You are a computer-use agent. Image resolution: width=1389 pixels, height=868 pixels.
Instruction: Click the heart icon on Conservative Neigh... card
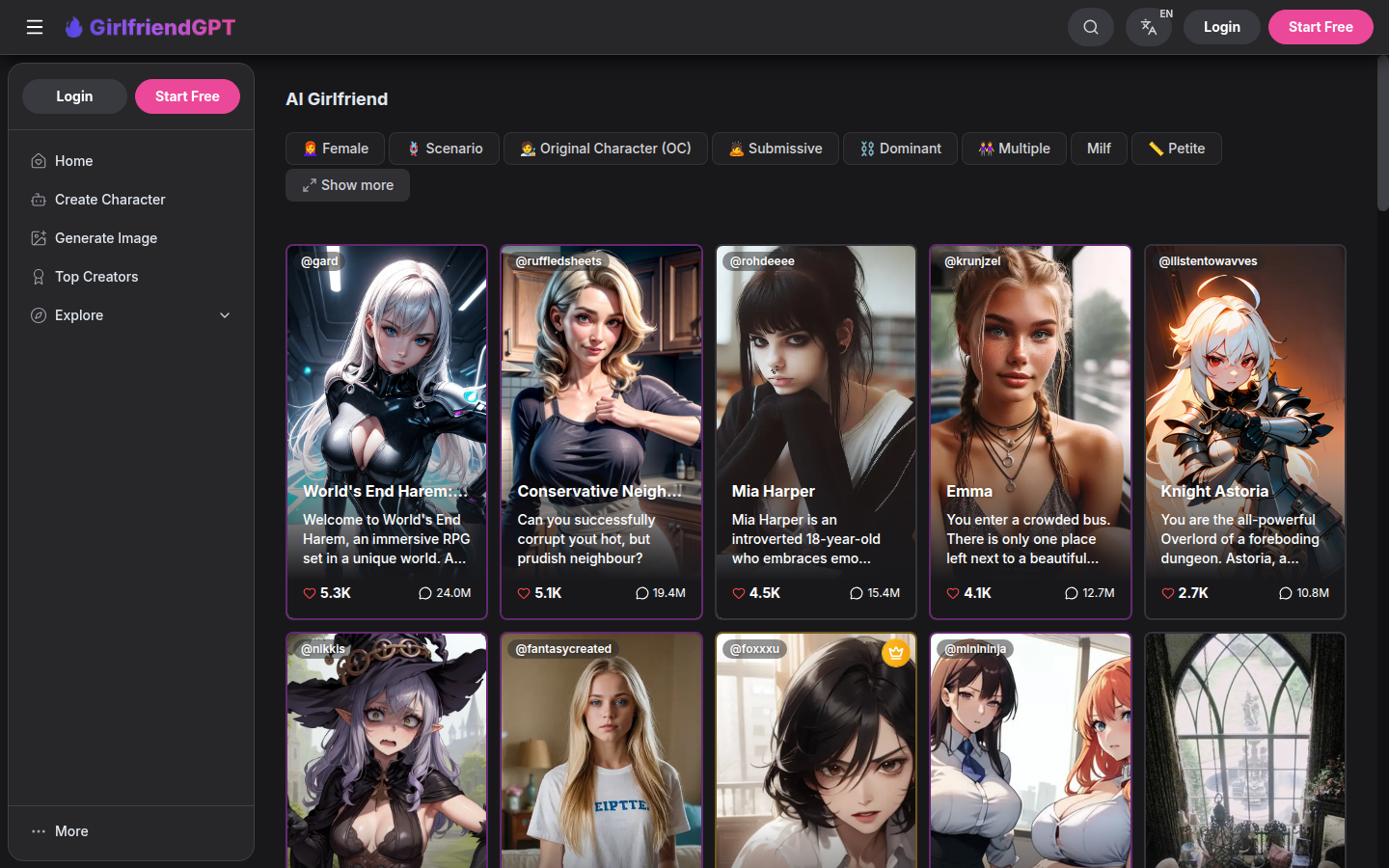pos(524,593)
